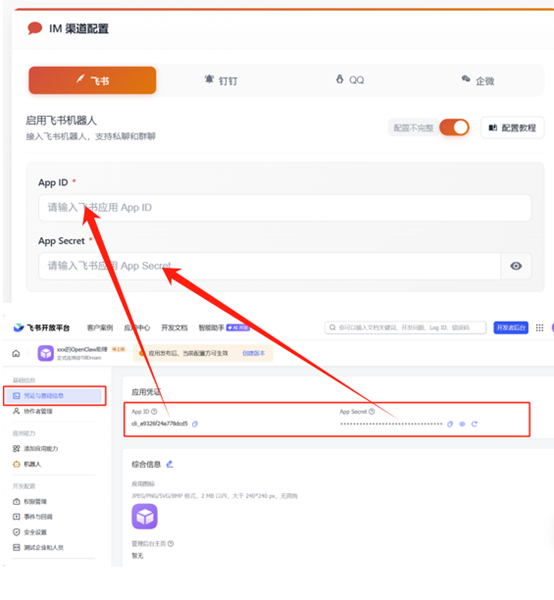Screen dimensions: 554x600
Task: Click the 创建版本 link in banner
Action: click(254, 353)
